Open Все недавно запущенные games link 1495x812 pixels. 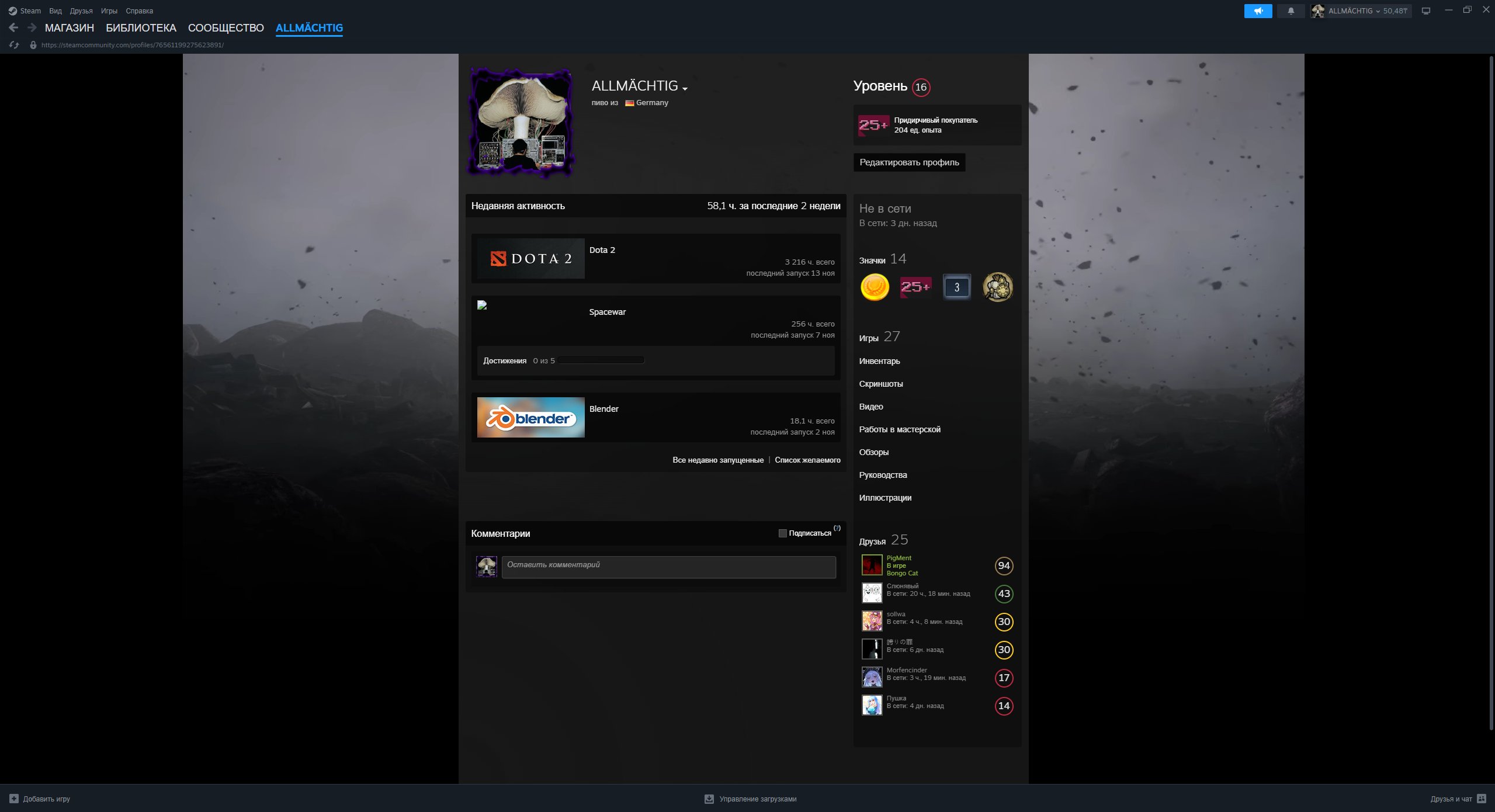point(718,460)
